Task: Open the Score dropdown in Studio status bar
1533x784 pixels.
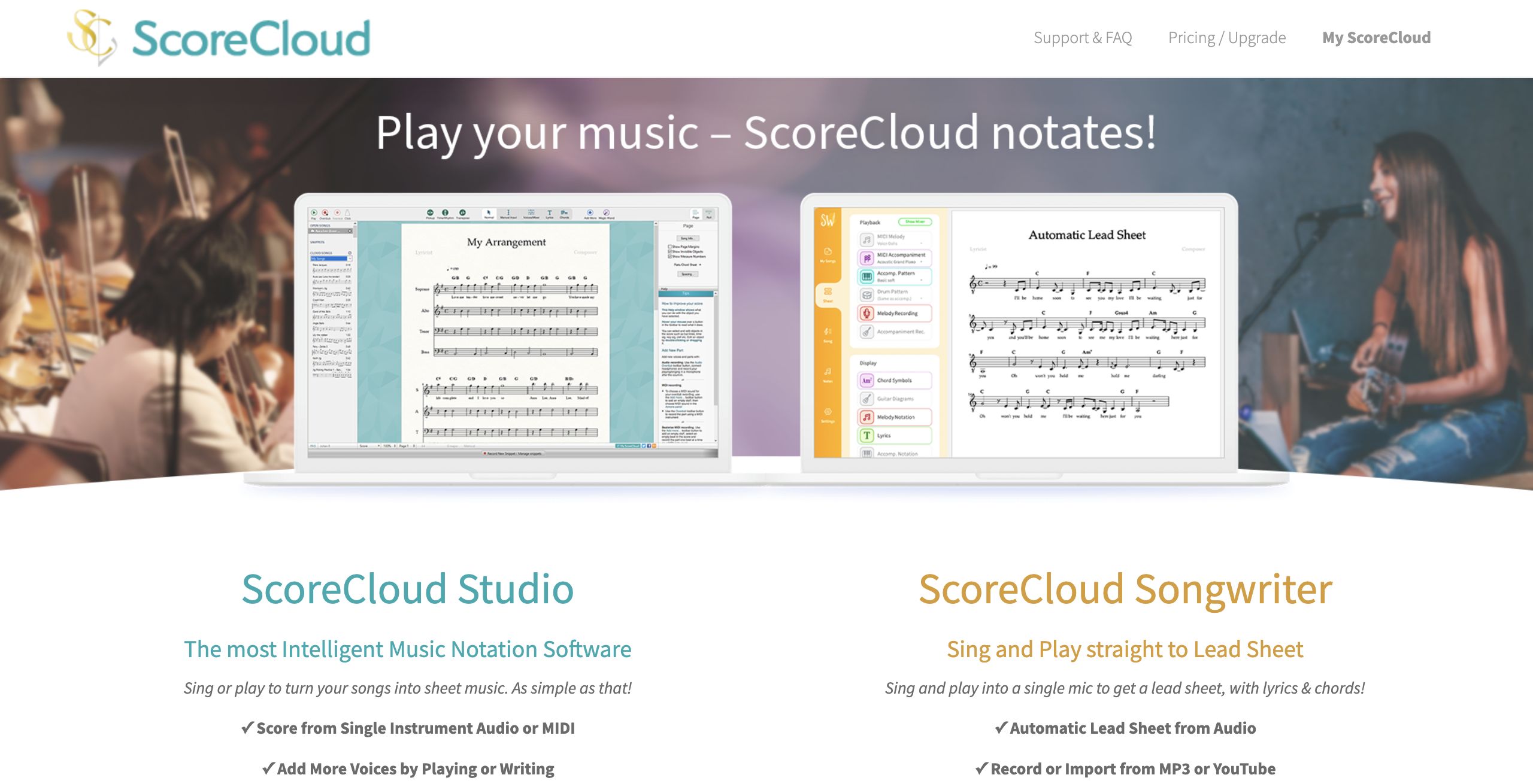Action: 369,446
